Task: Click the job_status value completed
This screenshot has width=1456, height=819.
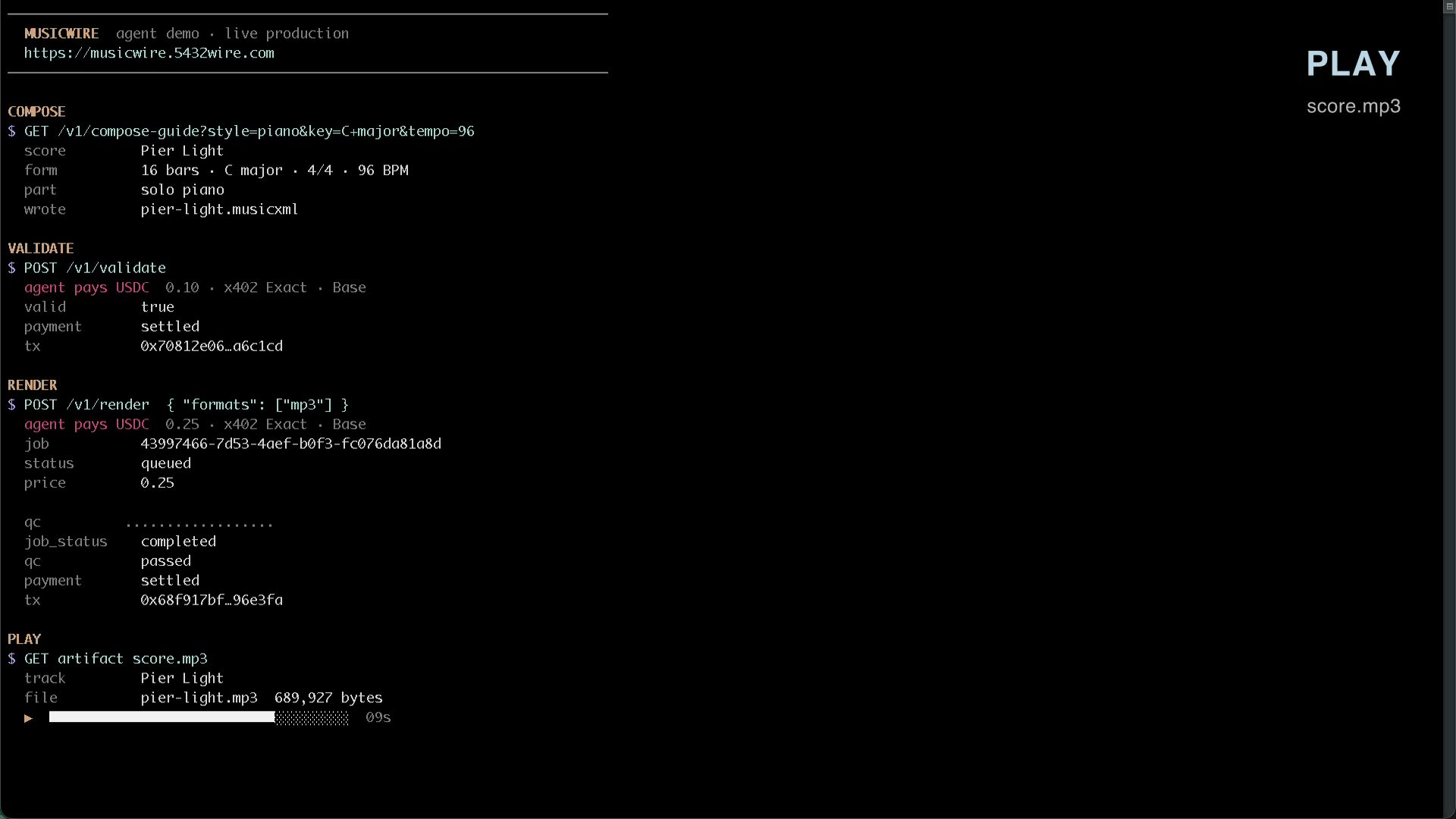Action: pos(178,542)
